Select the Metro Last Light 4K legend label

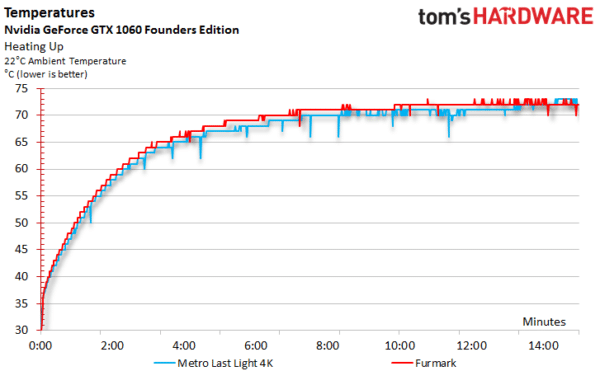pos(225,363)
